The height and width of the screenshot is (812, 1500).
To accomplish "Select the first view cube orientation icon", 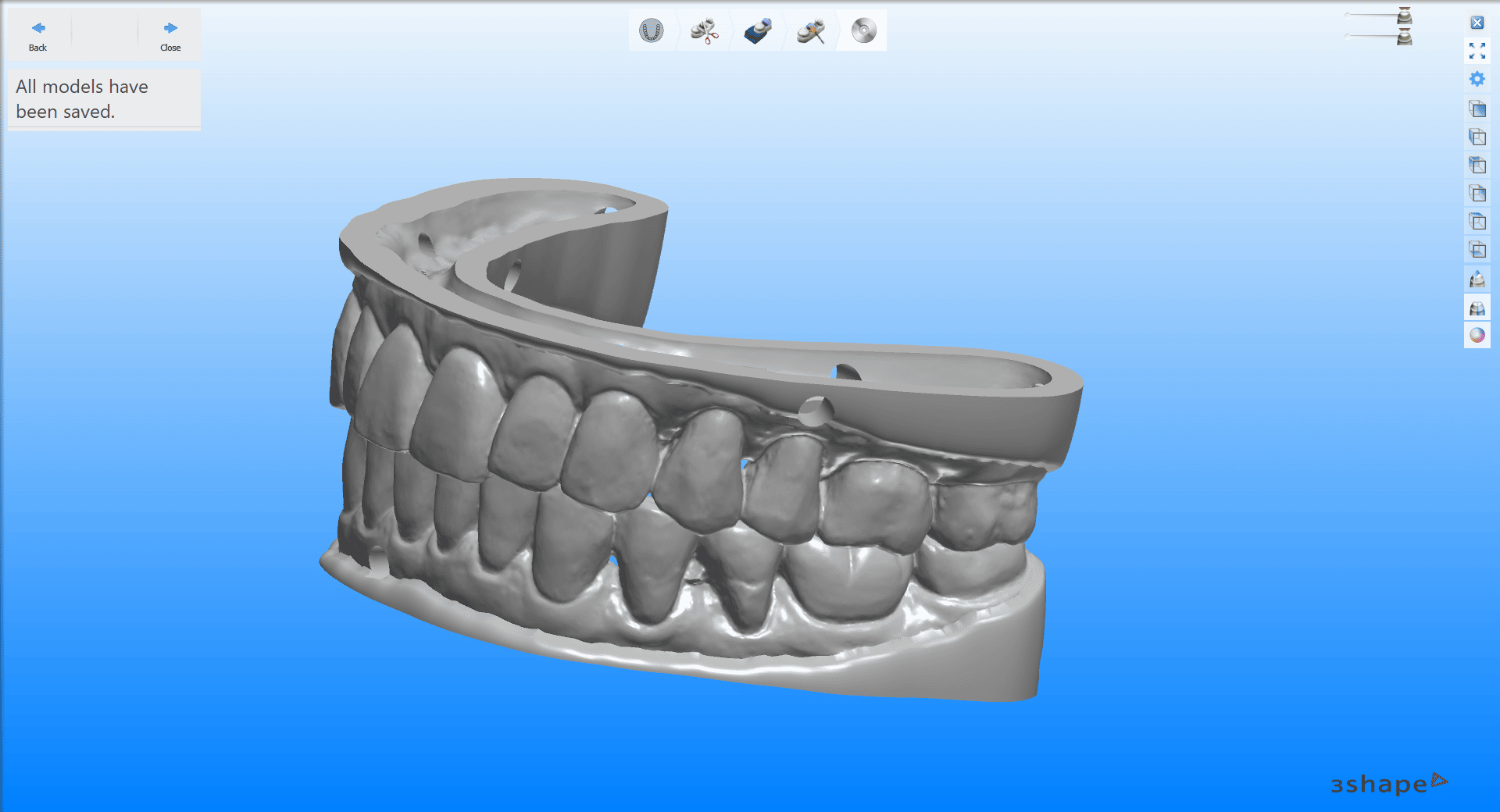I will click(1477, 109).
